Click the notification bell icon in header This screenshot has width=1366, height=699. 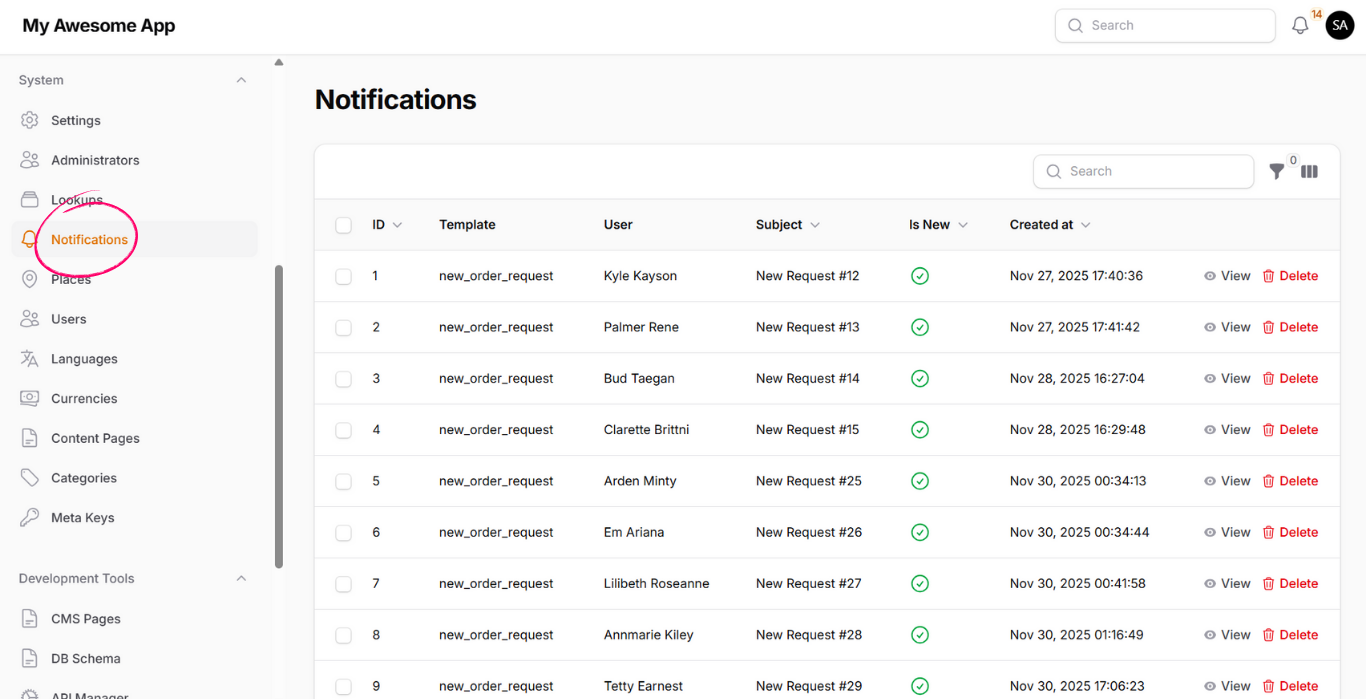[1300, 26]
